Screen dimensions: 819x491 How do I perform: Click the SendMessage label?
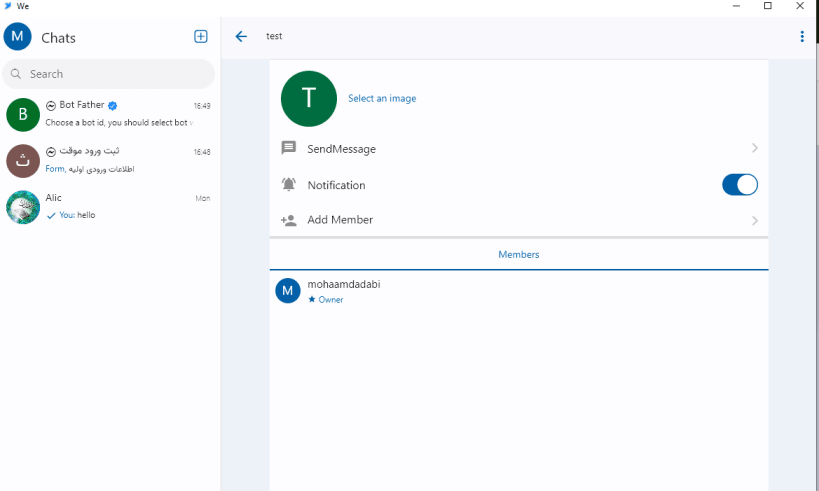342,149
